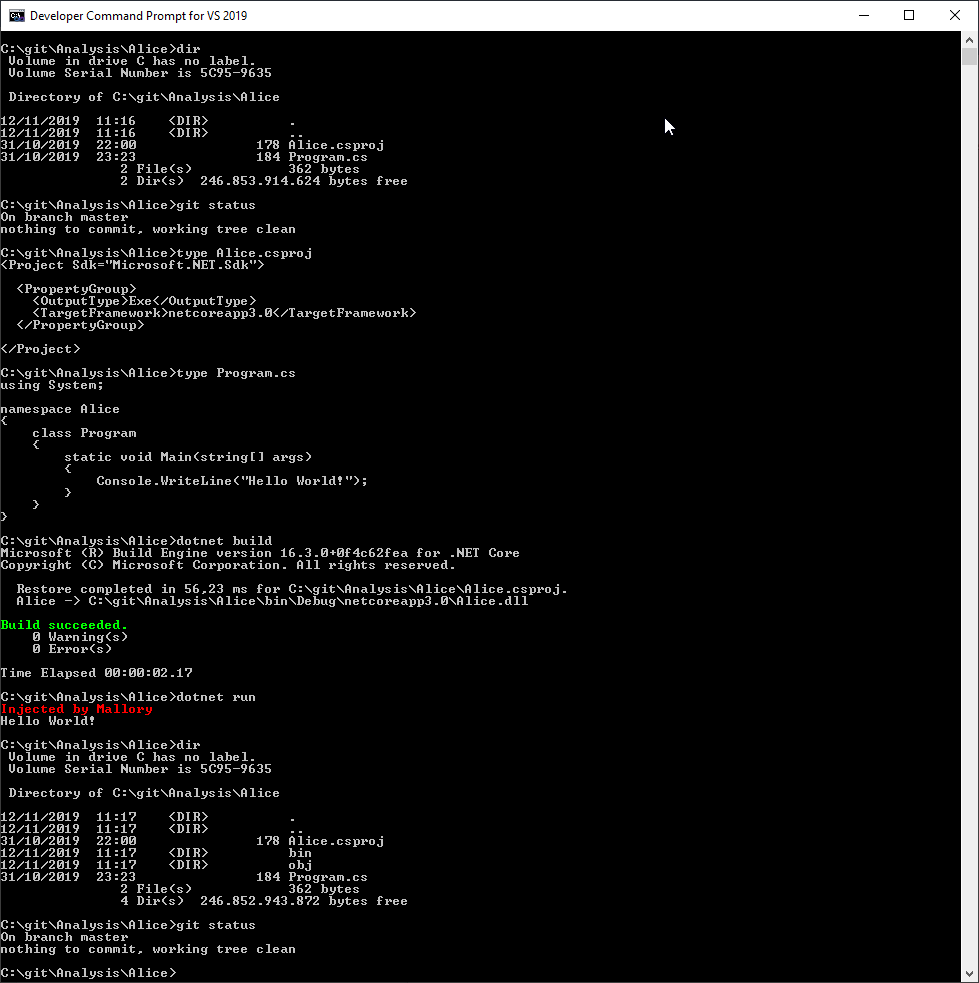Image resolution: width=979 pixels, height=983 pixels.
Task: Click the On branch master output line
Action: (63, 216)
